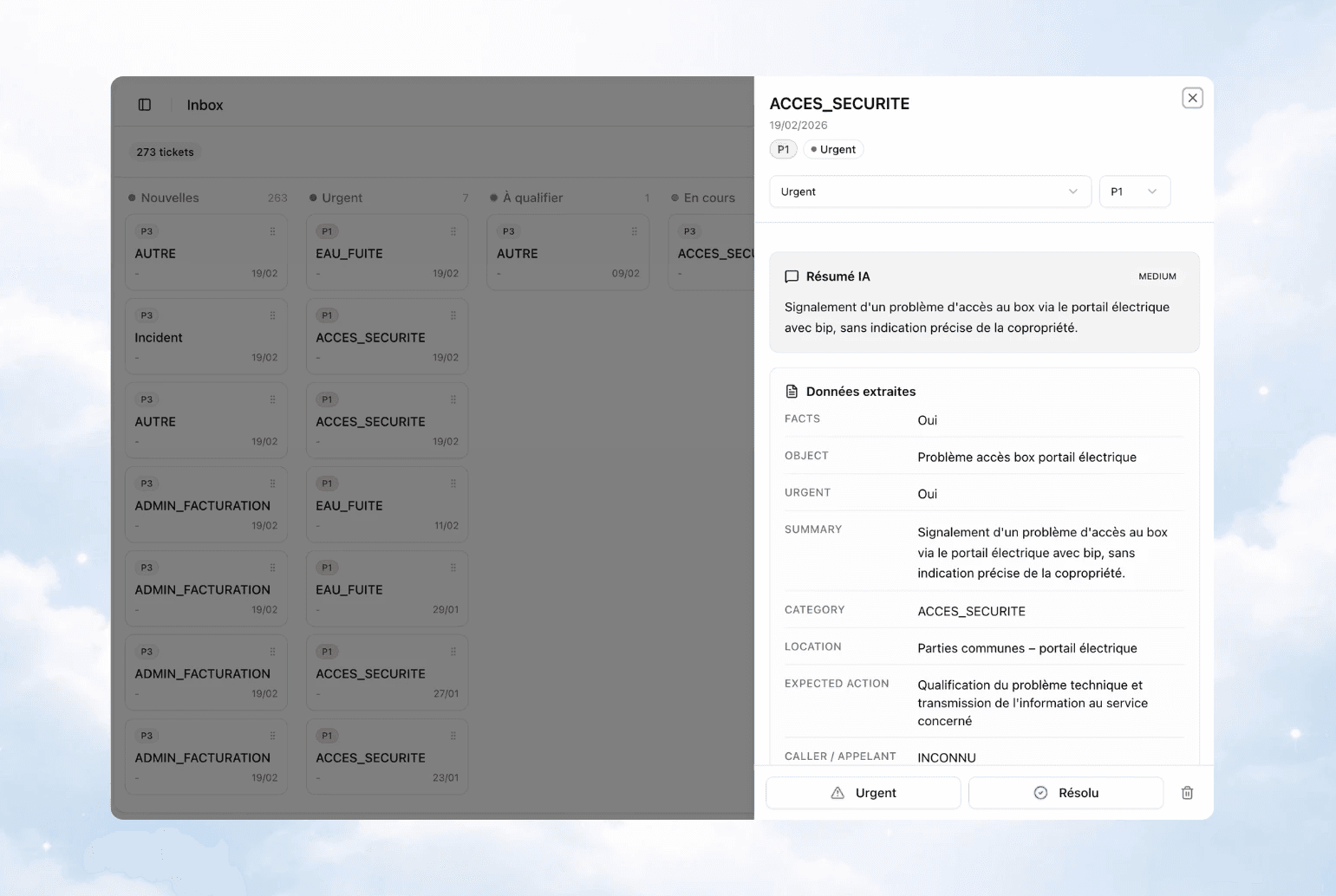Toggle the dot indicator next to Nouvelles
The width and height of the screenshot is (1336, 896).
(x=131, y=198)
